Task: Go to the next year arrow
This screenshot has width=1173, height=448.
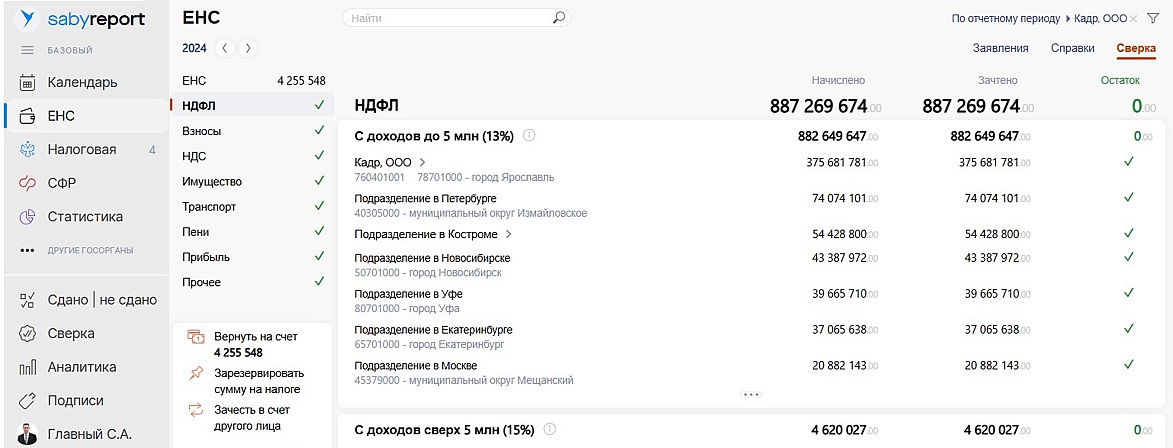Action: pos(248,48)
